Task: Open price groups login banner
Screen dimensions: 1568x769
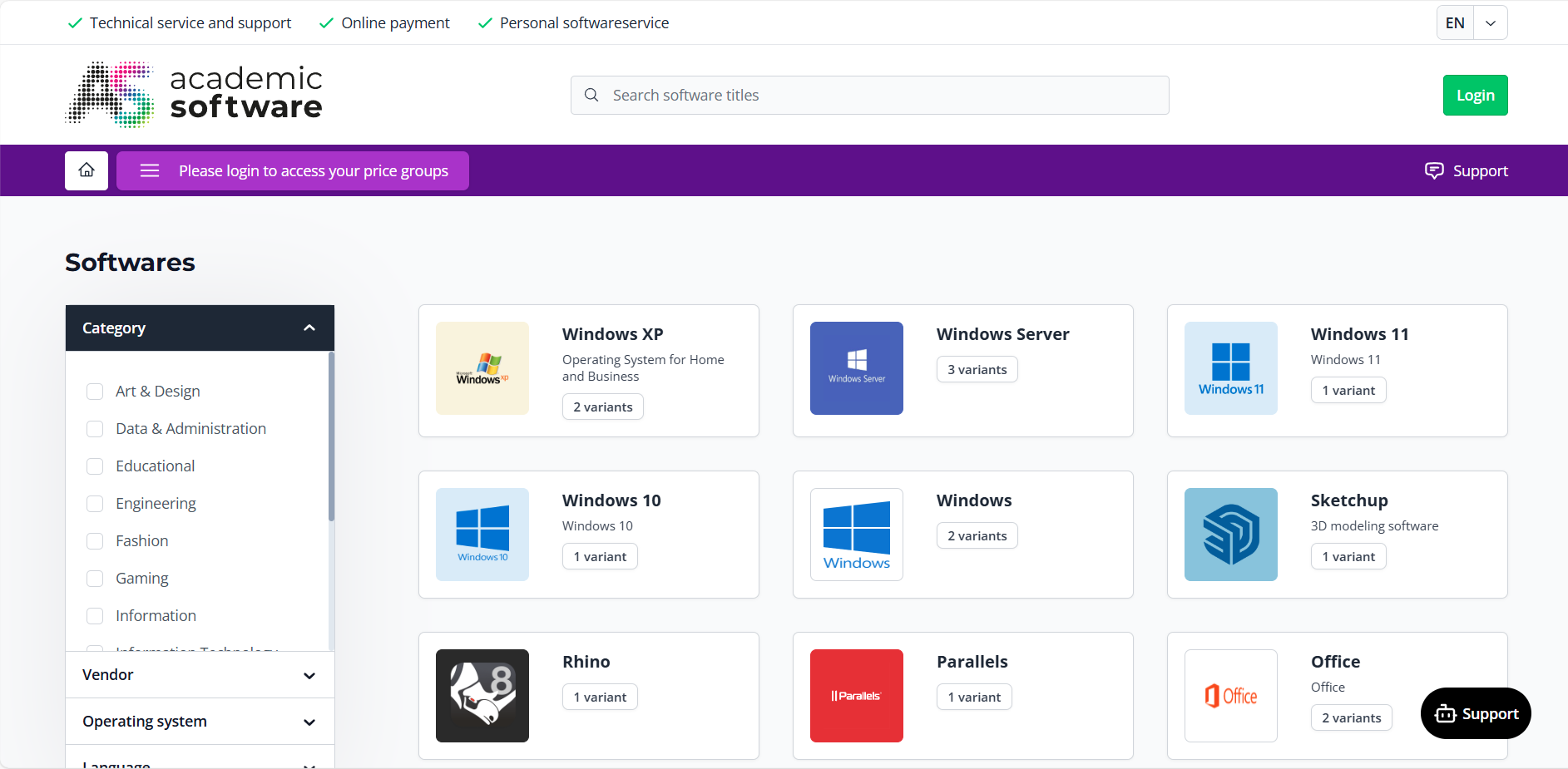Action: 293,170
